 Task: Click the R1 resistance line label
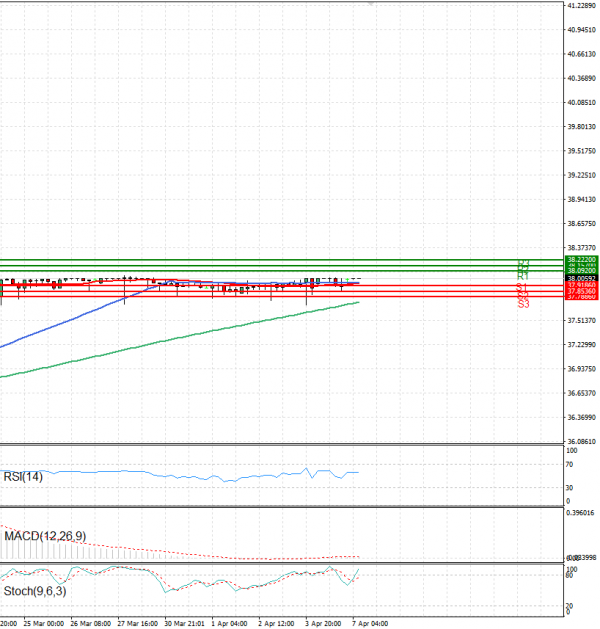[x=523, y=276]
